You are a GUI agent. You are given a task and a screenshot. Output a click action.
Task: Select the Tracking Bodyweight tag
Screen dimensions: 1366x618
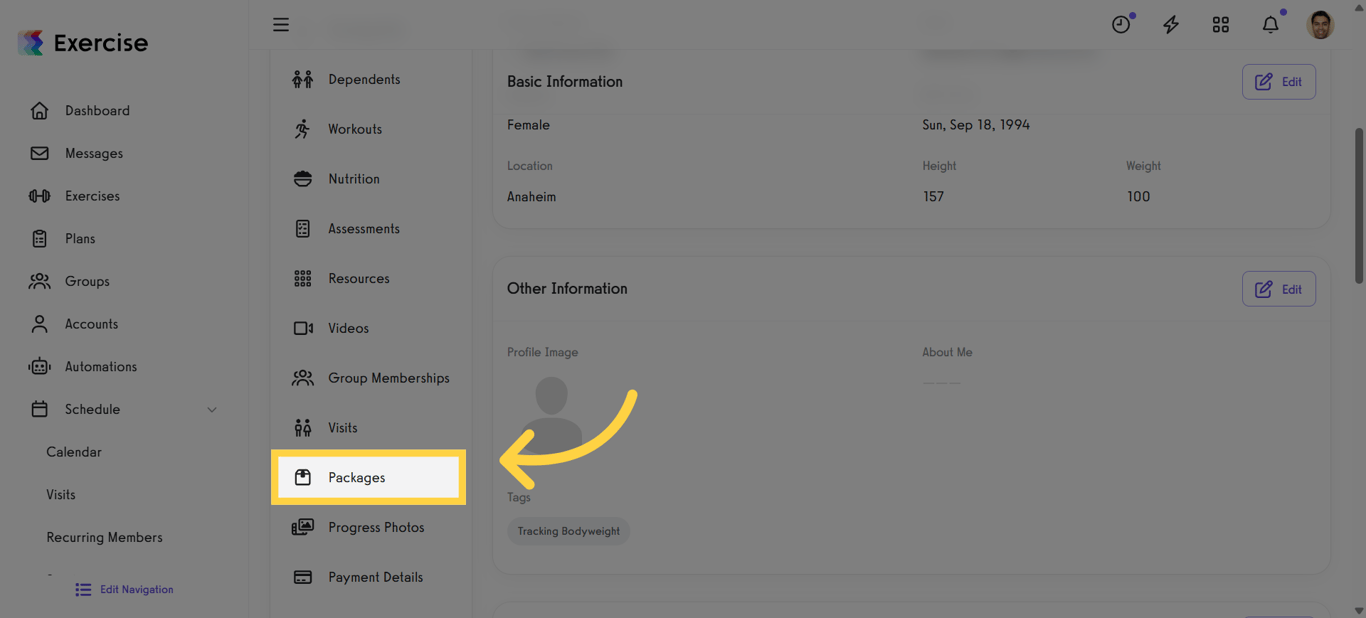[568, 531]
